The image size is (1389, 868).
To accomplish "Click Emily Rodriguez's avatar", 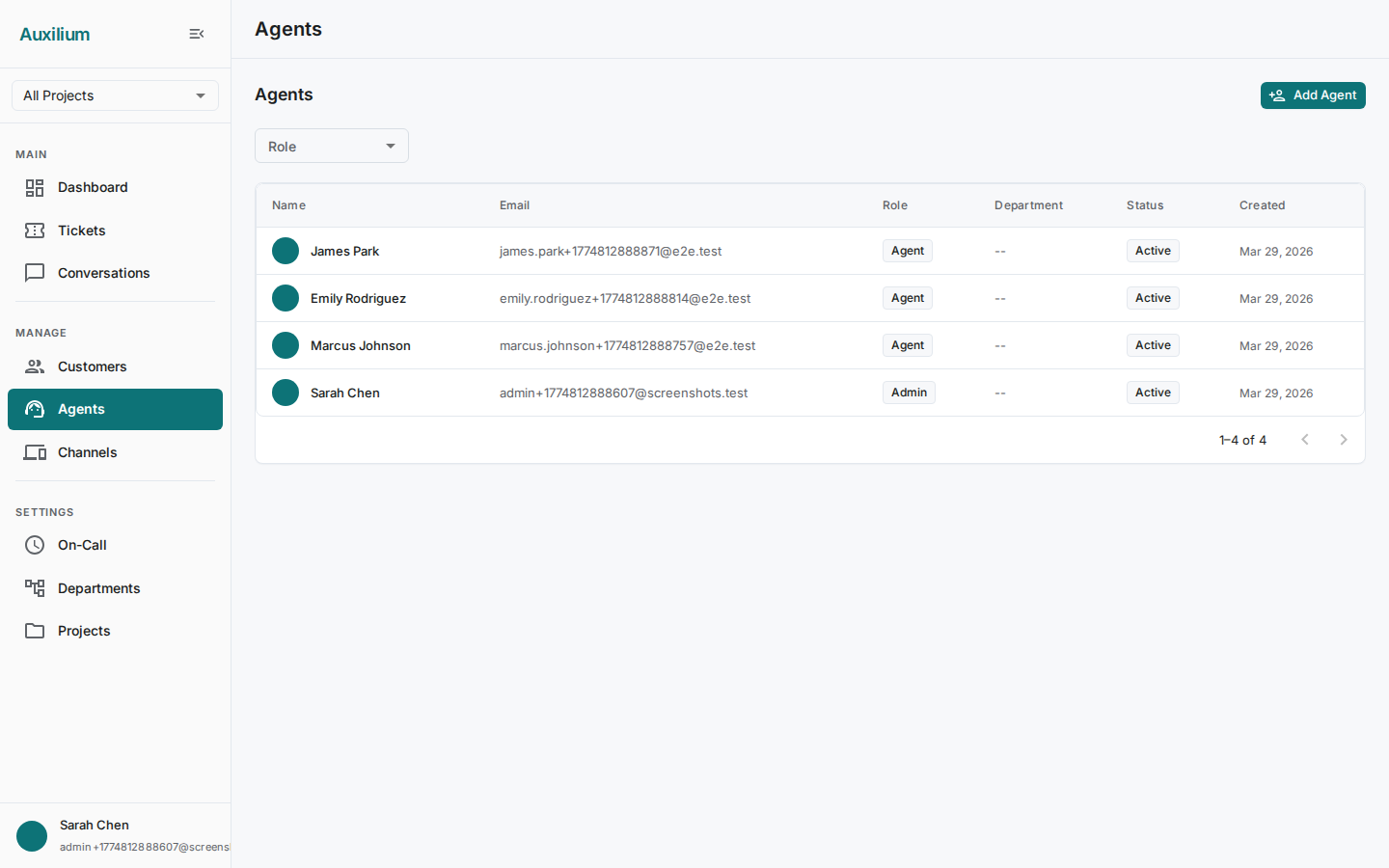I will tap(286, 298).
